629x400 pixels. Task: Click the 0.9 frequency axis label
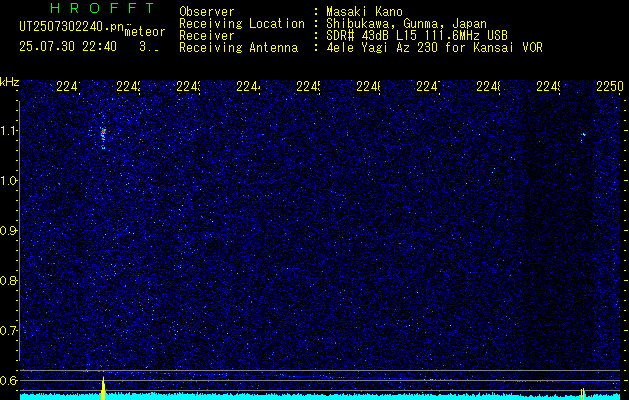click(x=9, y=231)
